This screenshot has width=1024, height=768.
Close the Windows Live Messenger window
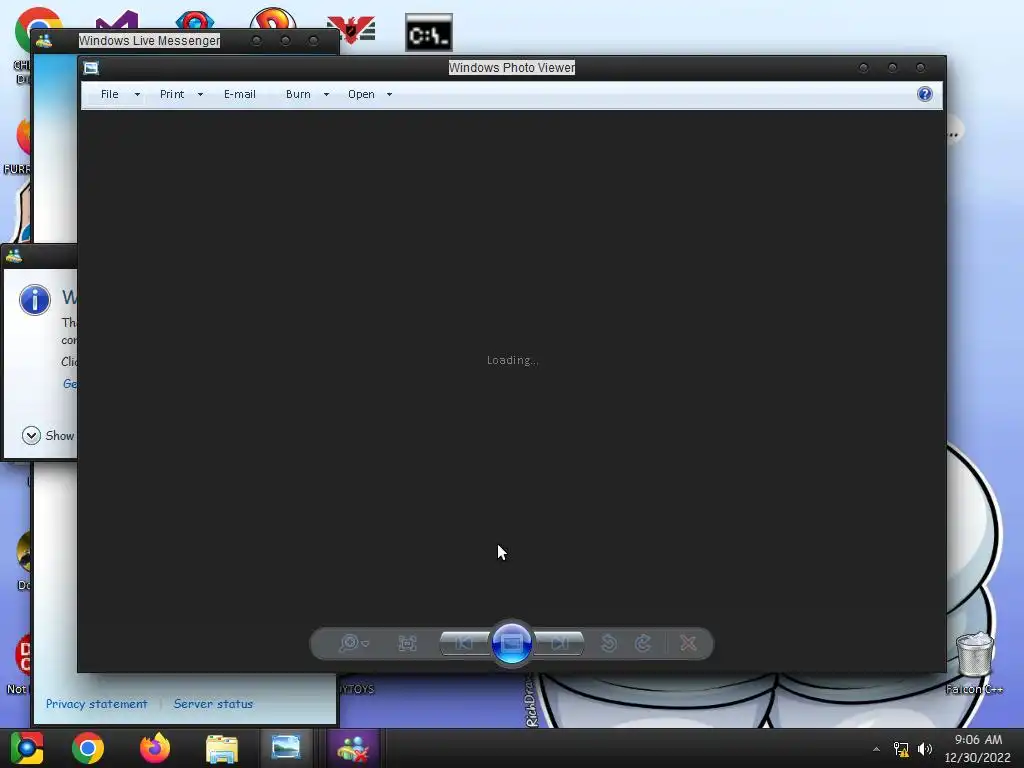point(313,40)
